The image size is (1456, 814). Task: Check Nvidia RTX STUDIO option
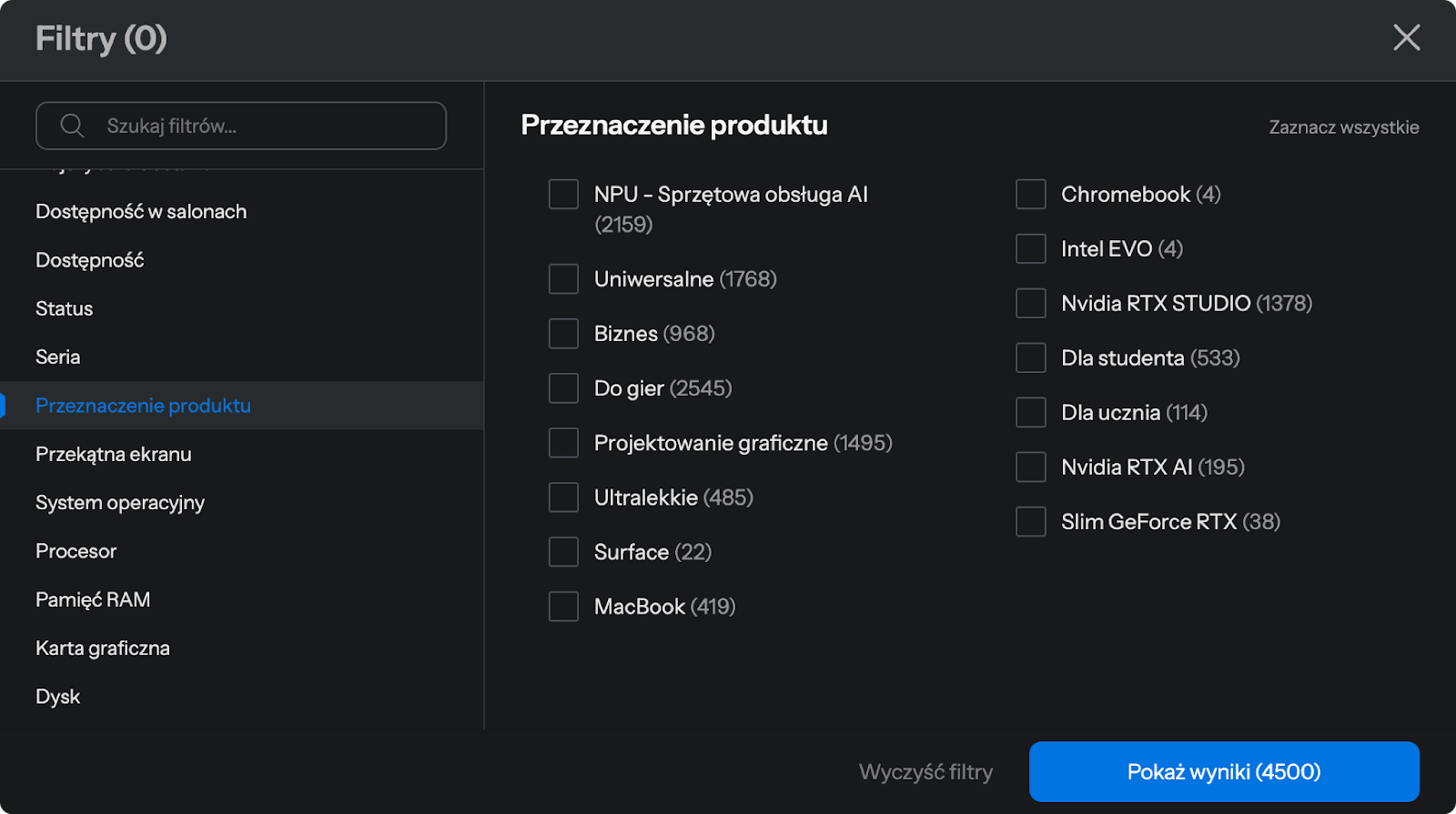click(1030, 304)
